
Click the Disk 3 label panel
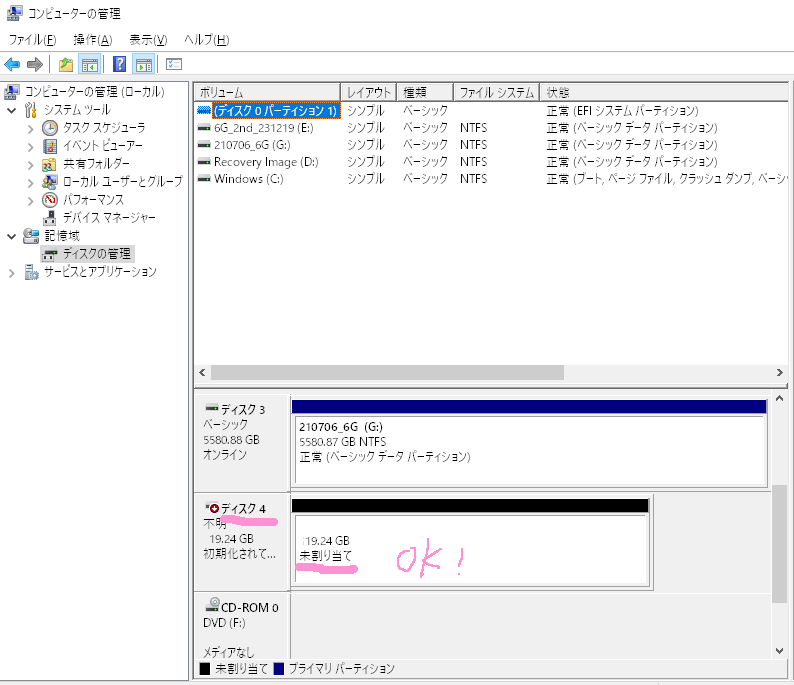click(x=242, y=443)
